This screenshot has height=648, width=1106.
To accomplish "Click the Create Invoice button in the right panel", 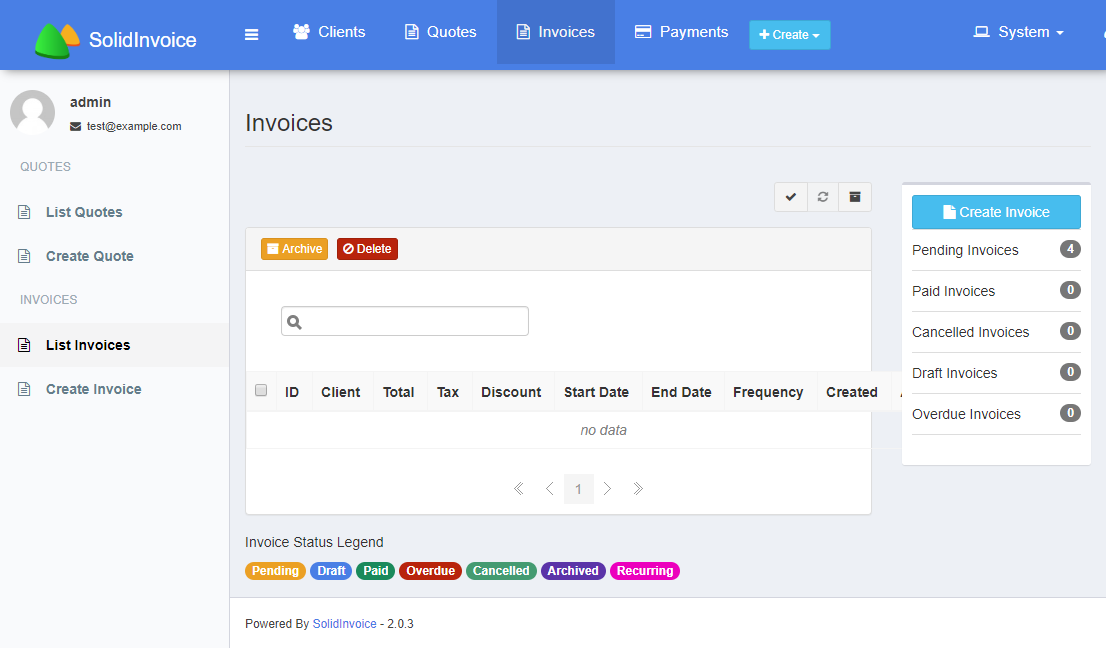I will point(996,212).
